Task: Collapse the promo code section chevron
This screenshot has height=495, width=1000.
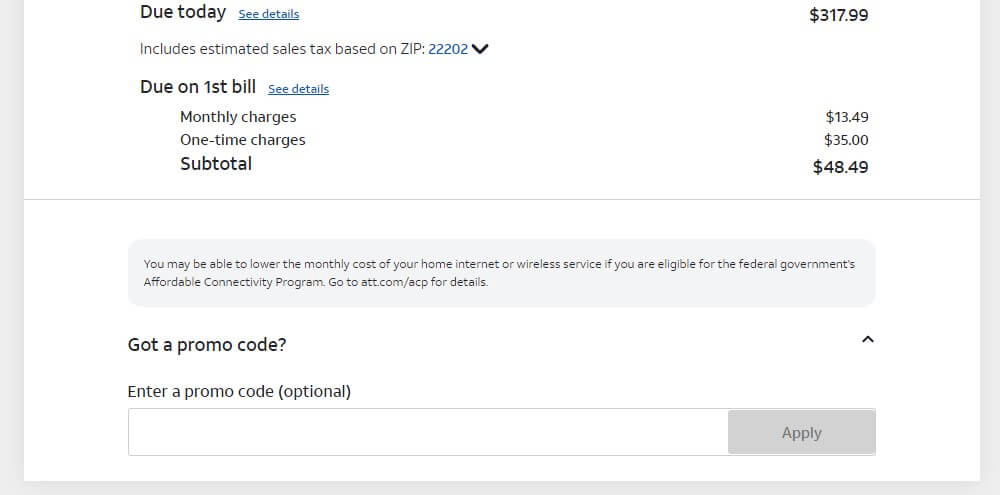Action: click(867, 340)
